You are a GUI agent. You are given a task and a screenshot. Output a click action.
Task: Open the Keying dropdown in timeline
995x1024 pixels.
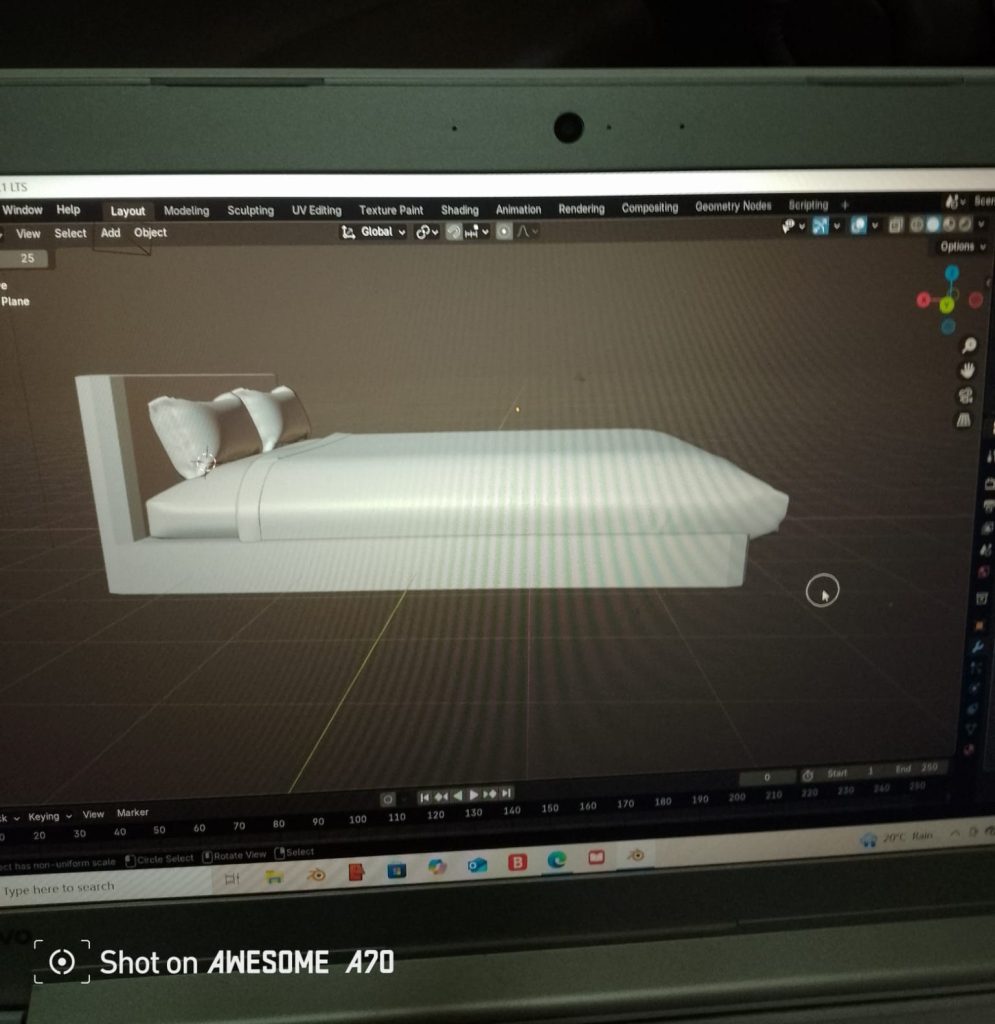pyautogui.click(x=49, y=816)
